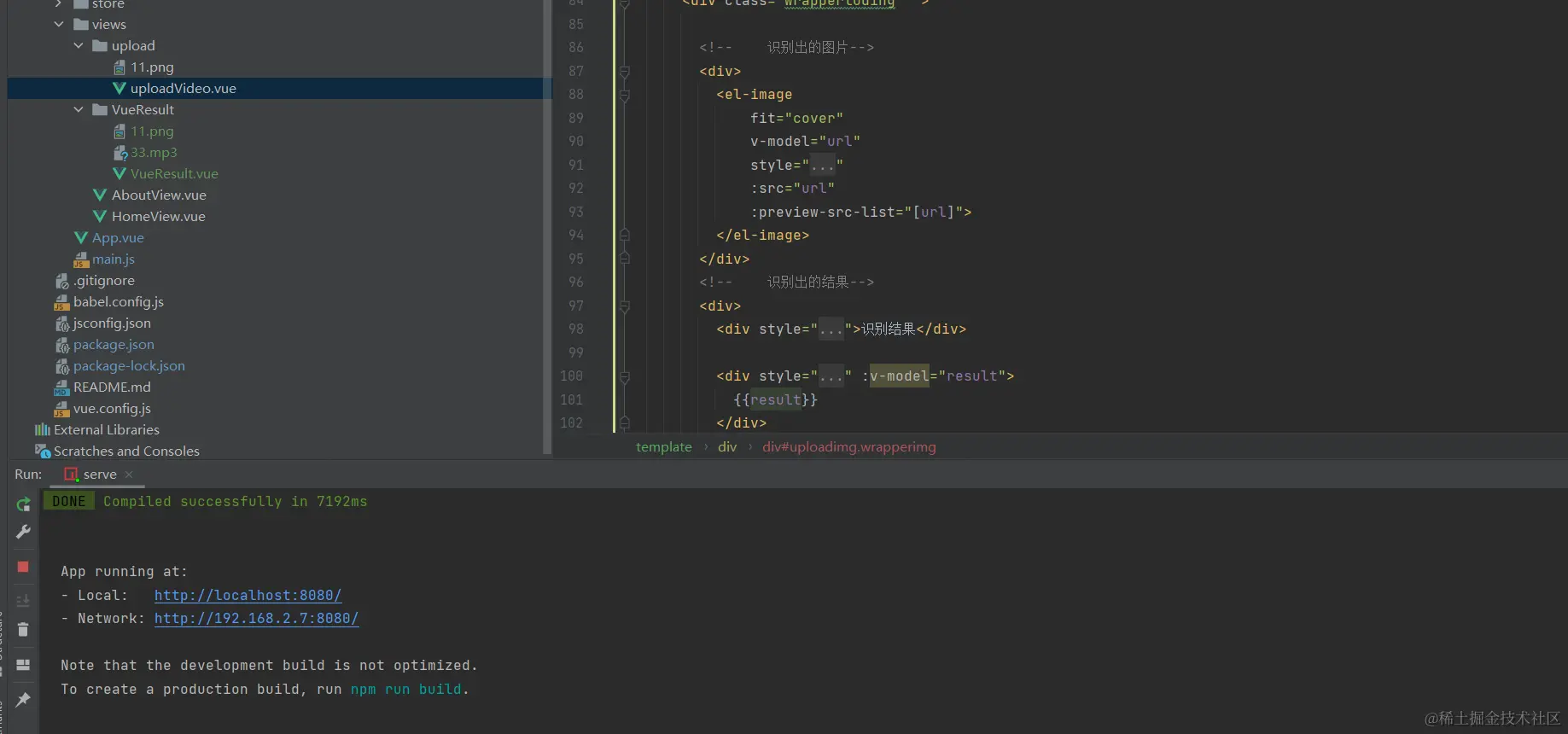This screenshot has height=734, width=1568.
Task: Open .gitignore file
Action: [x=103, y=280]
